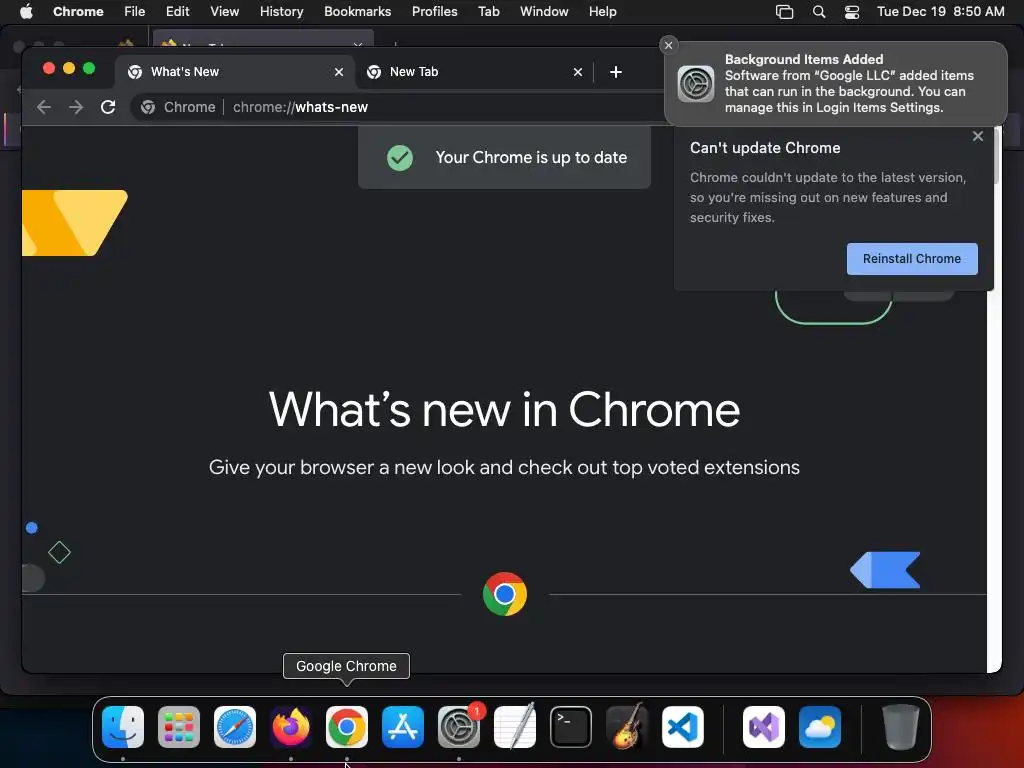Open the App Store dock icon
This screenshot has width=1024, height=768.
403,727
